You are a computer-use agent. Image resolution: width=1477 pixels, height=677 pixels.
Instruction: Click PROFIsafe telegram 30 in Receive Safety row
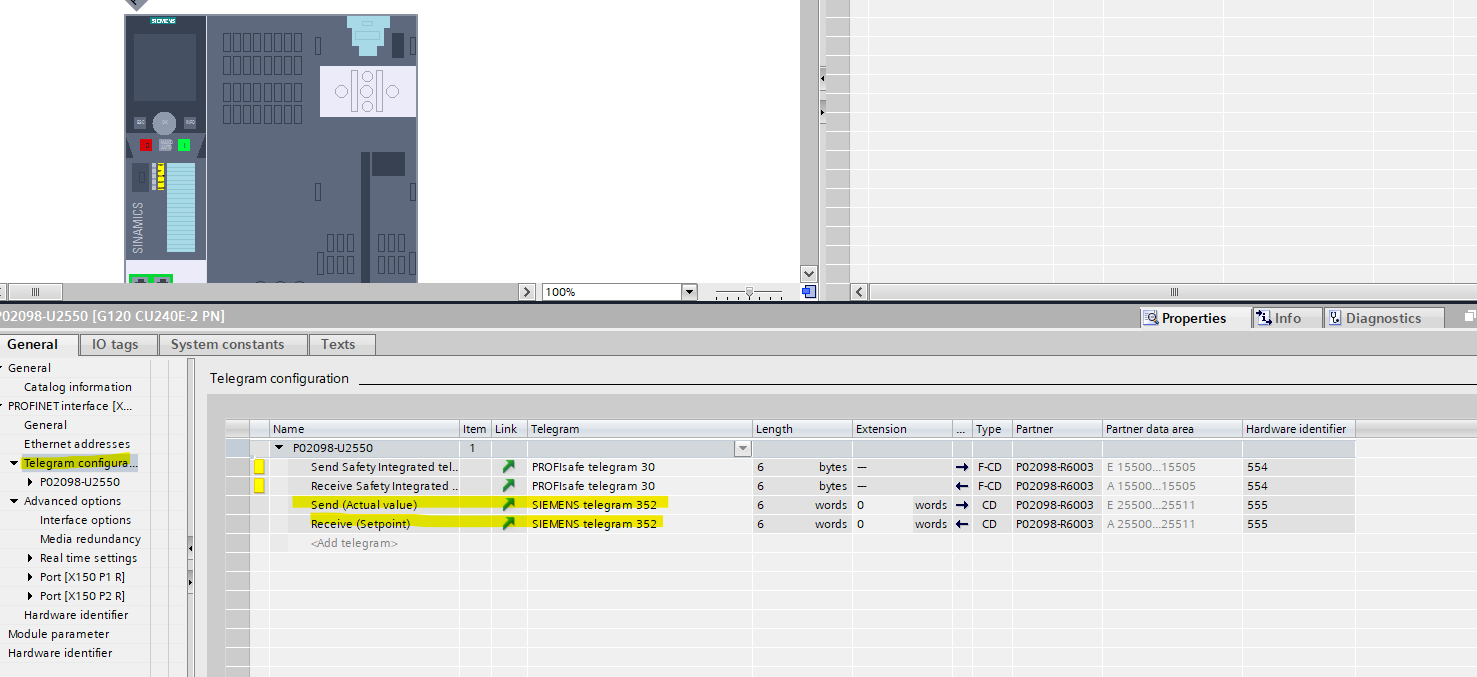coord(593,486)
